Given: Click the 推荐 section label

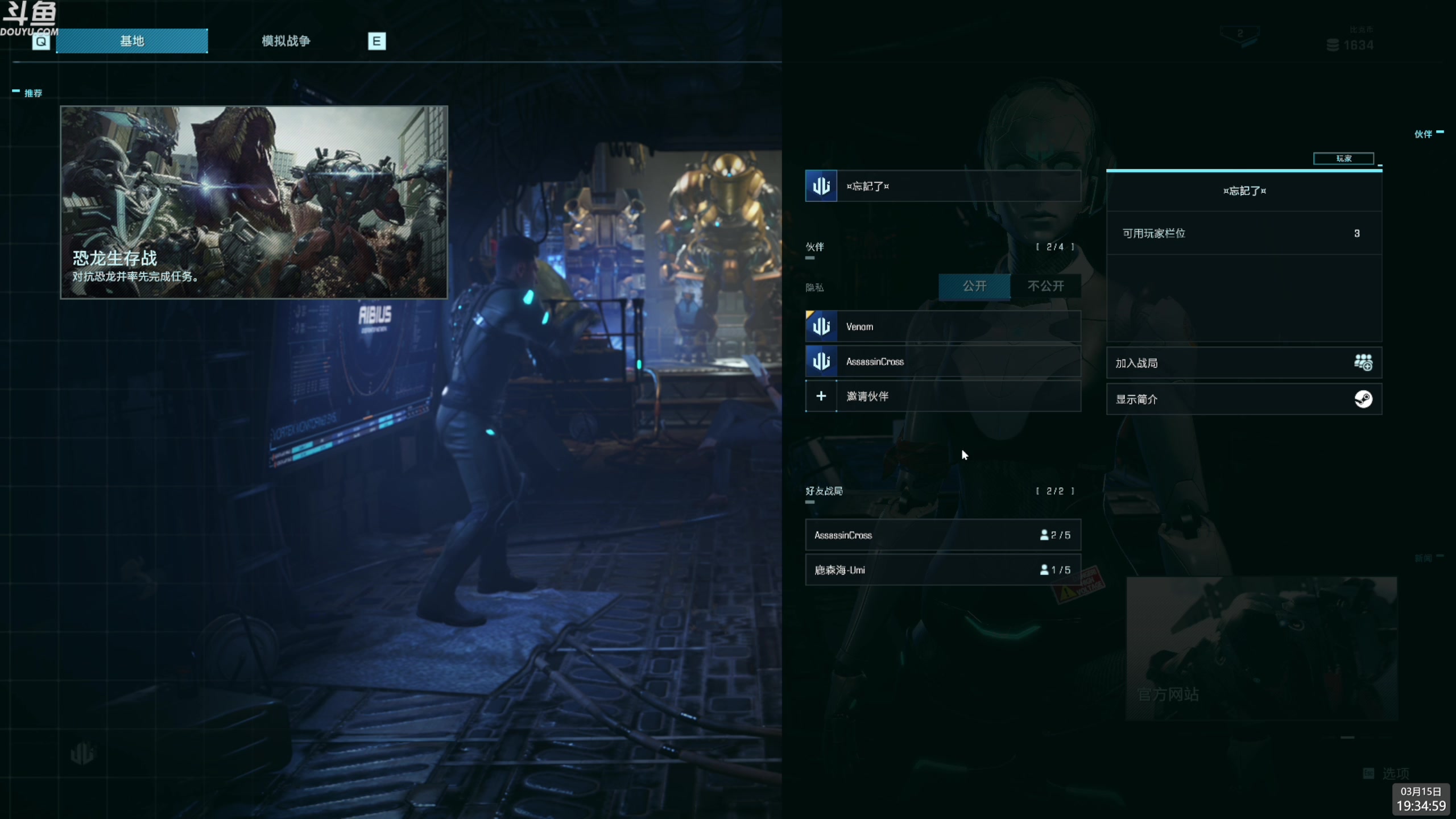Looking at the screenshot, I should click(x=33, y=93).
